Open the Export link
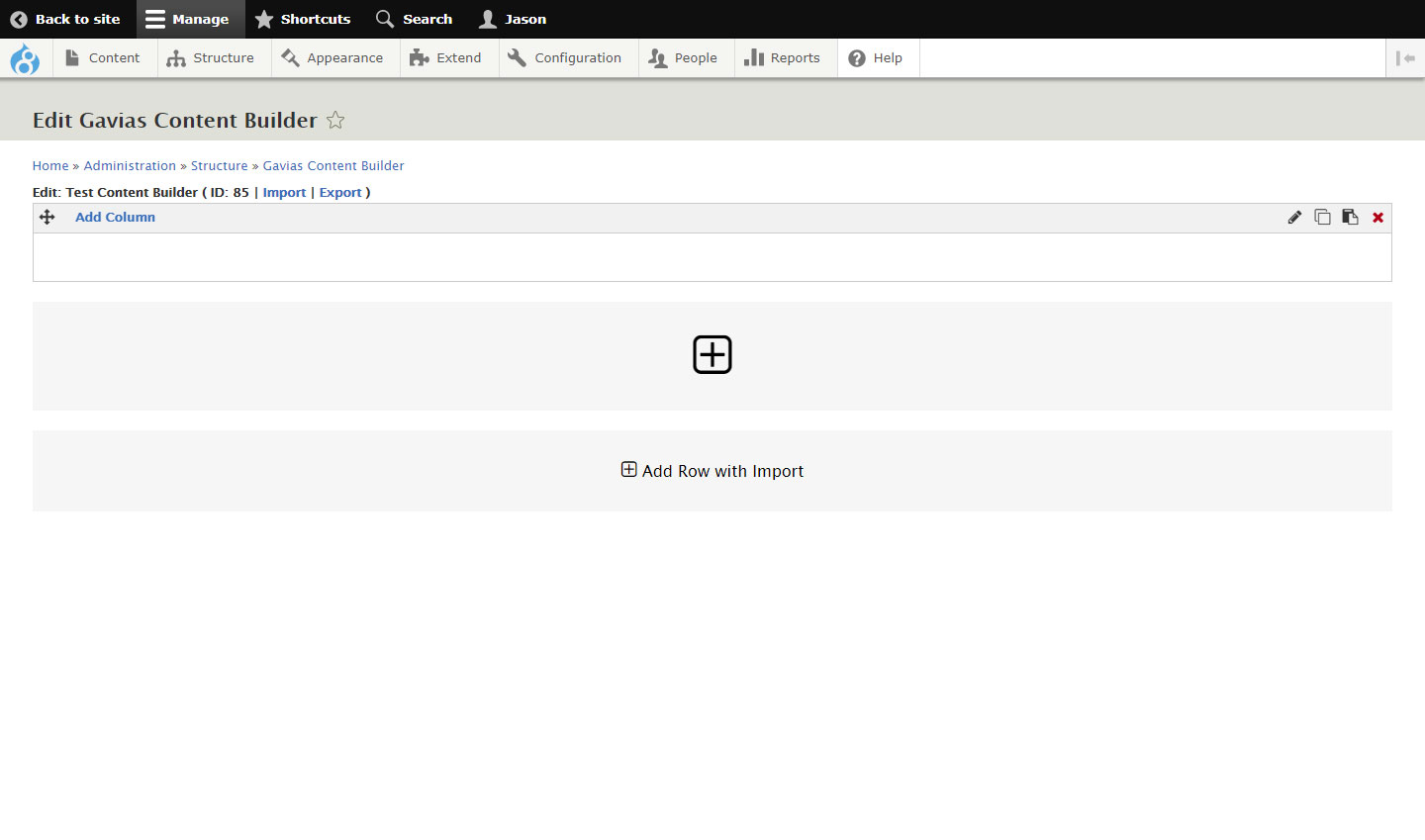 (340, 192)
